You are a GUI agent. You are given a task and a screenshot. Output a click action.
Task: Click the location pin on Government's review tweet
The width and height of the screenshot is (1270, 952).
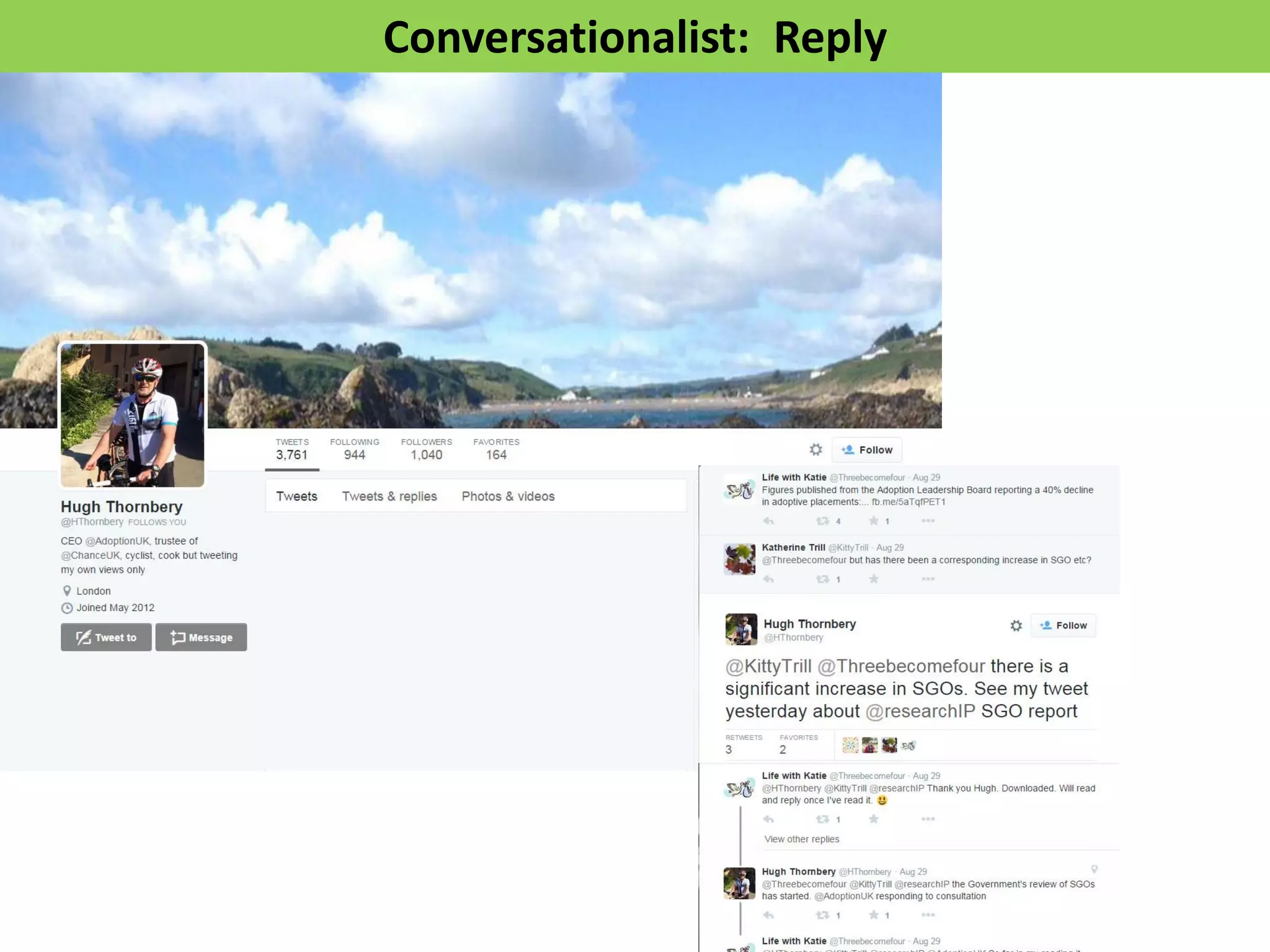click(1094, 870)
